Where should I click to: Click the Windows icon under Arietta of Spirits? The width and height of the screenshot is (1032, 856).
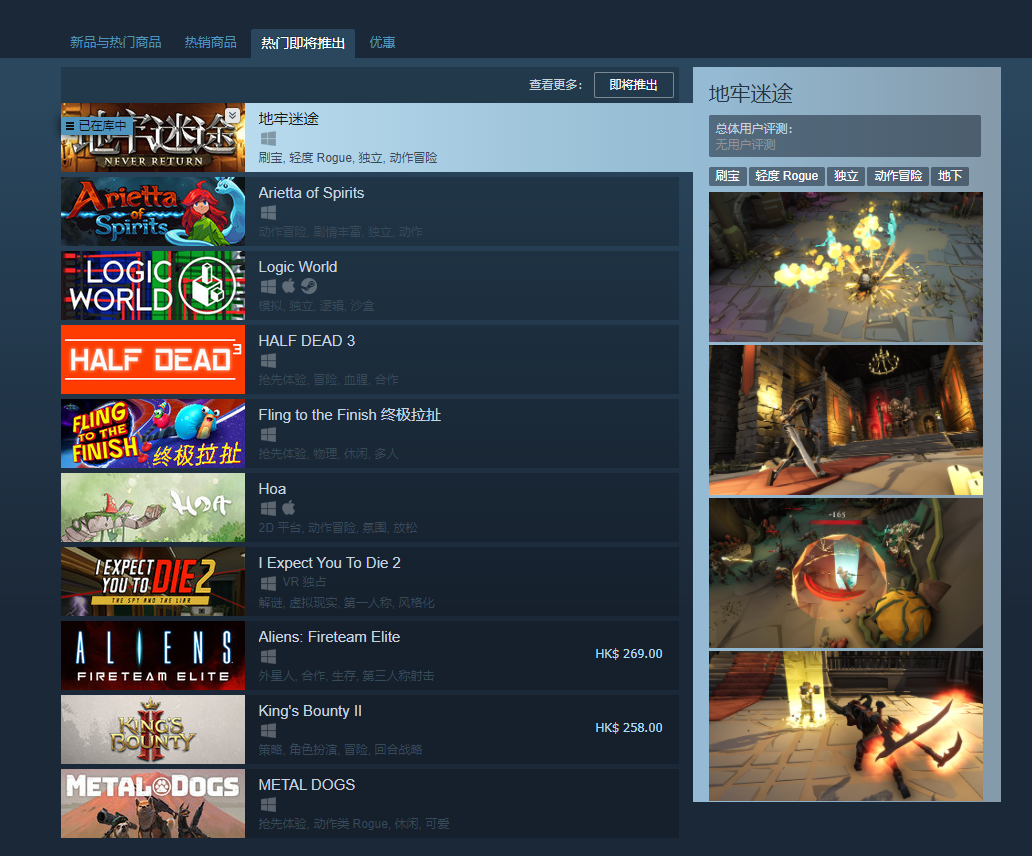(x=268, y=213)
